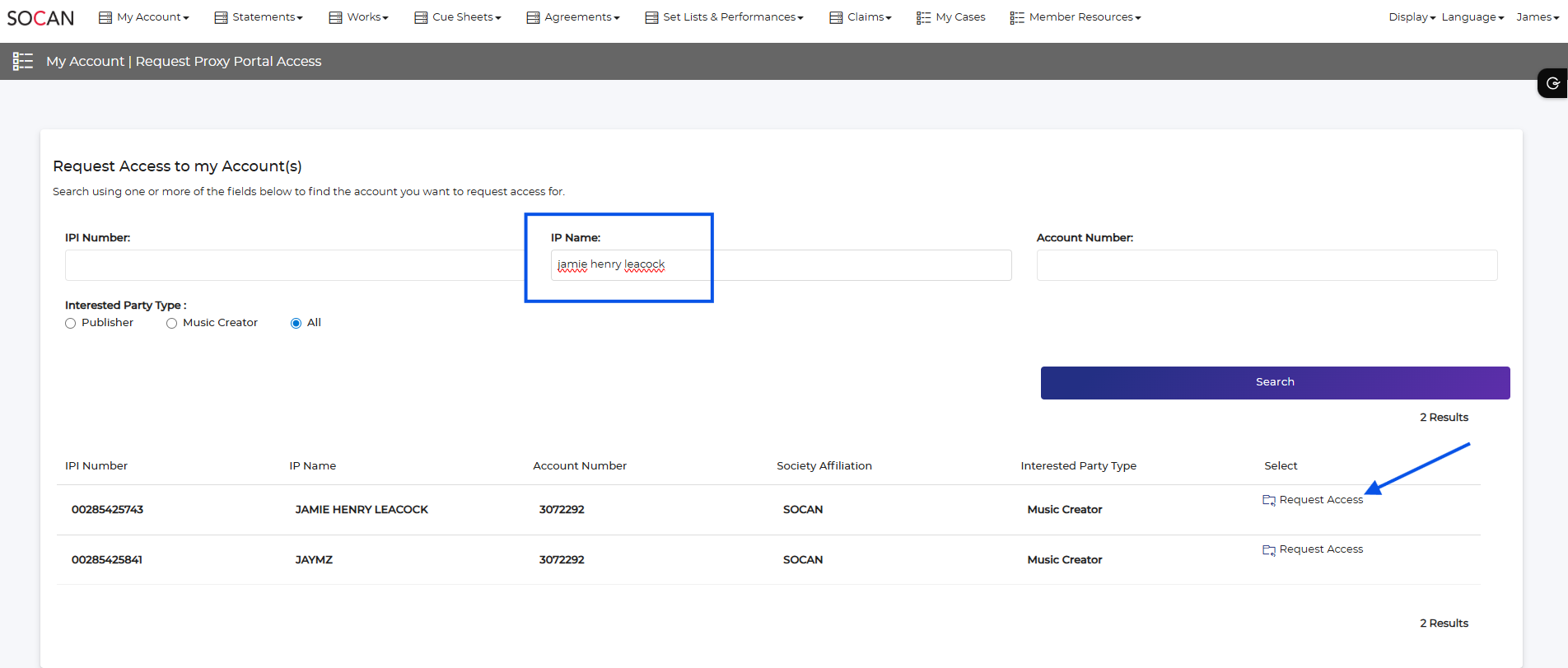Open the Statements menu
The width and height of the screenshot is (1568, 668).
266,17
